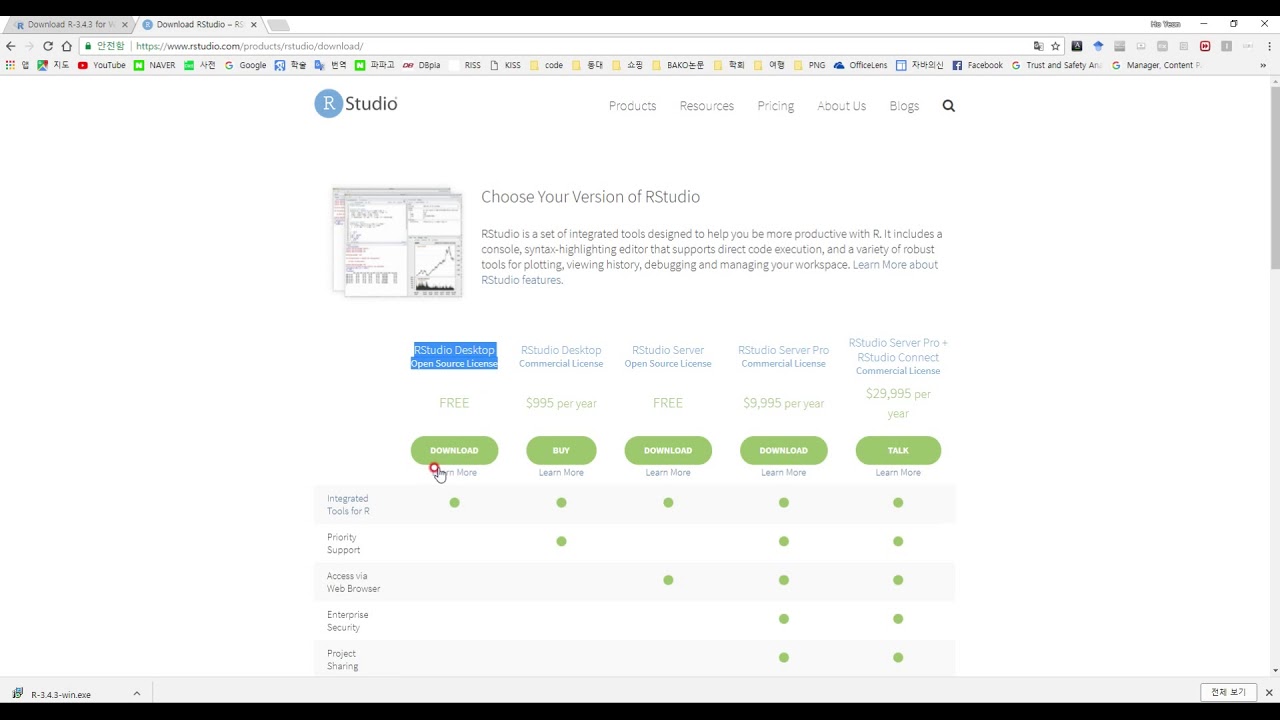
Task: Open the 자바의신 bookmark
Action: [919, 65]
